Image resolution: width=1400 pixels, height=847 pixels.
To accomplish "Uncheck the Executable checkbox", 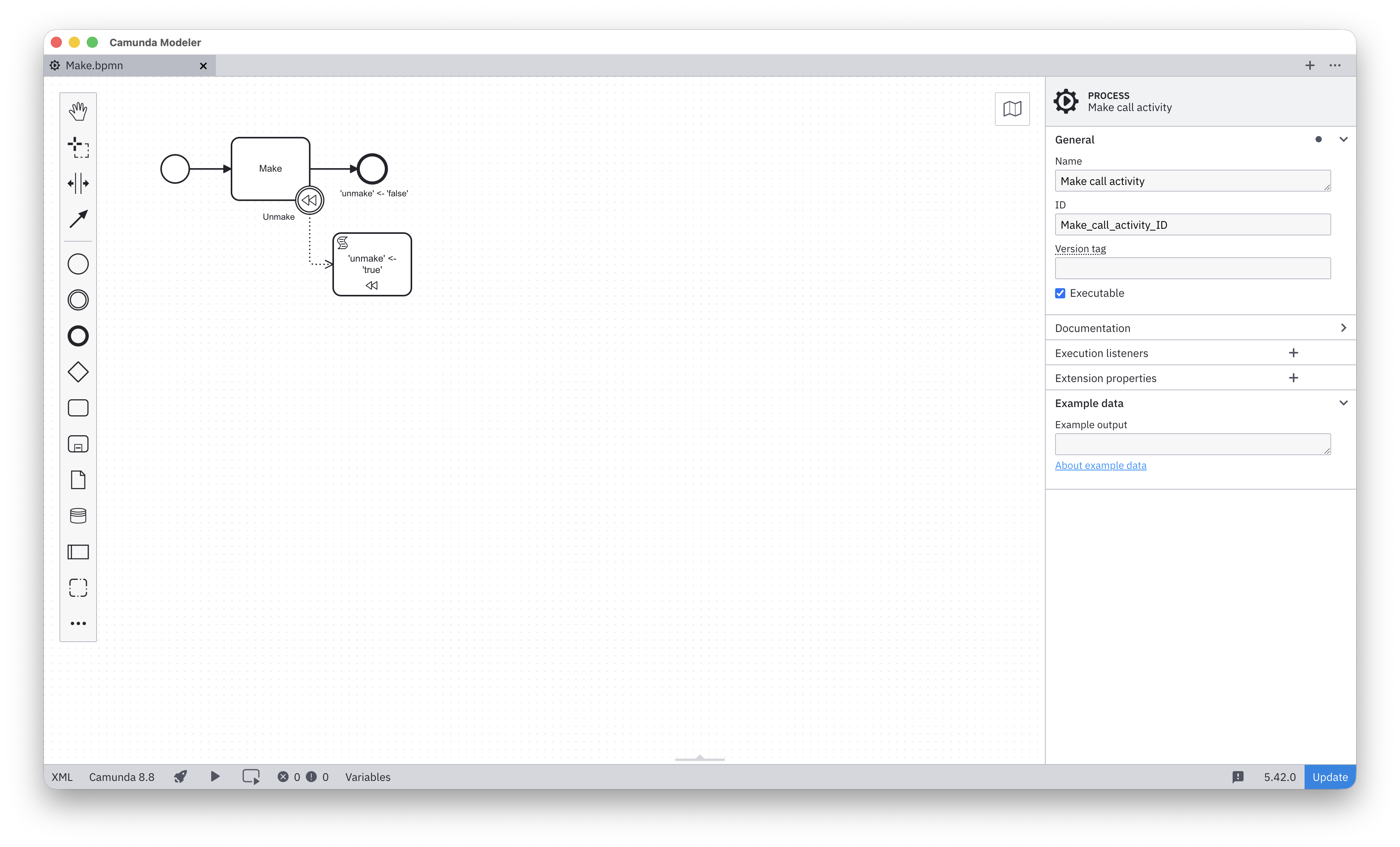I will (1060, 293).
